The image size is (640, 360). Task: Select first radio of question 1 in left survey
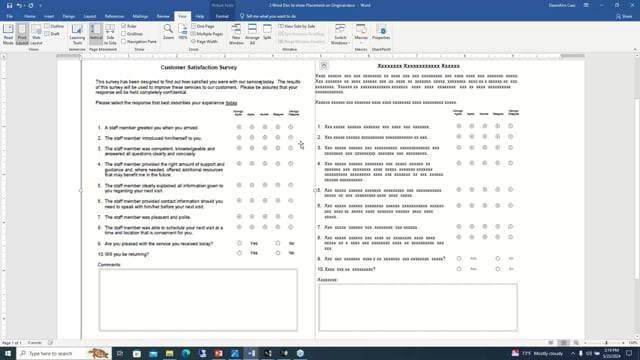coord(239,127)
